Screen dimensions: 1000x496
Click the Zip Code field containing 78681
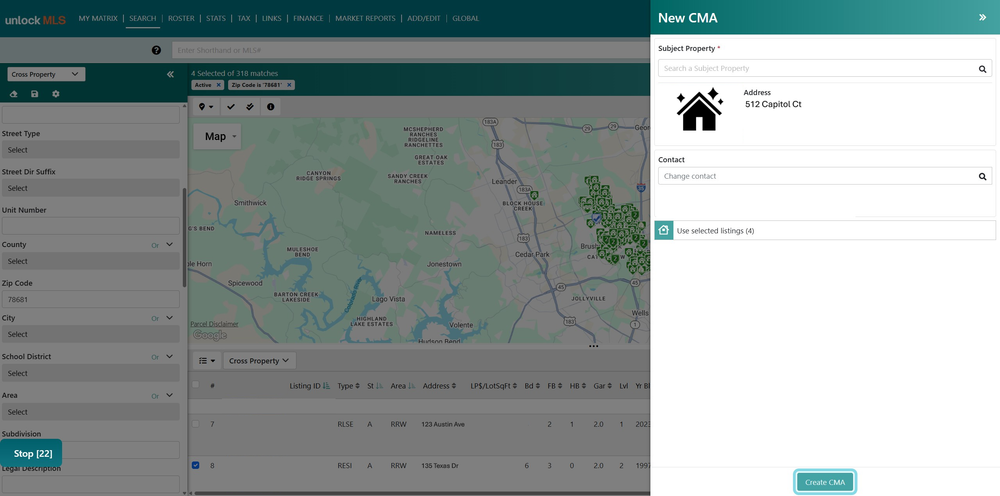90,299
